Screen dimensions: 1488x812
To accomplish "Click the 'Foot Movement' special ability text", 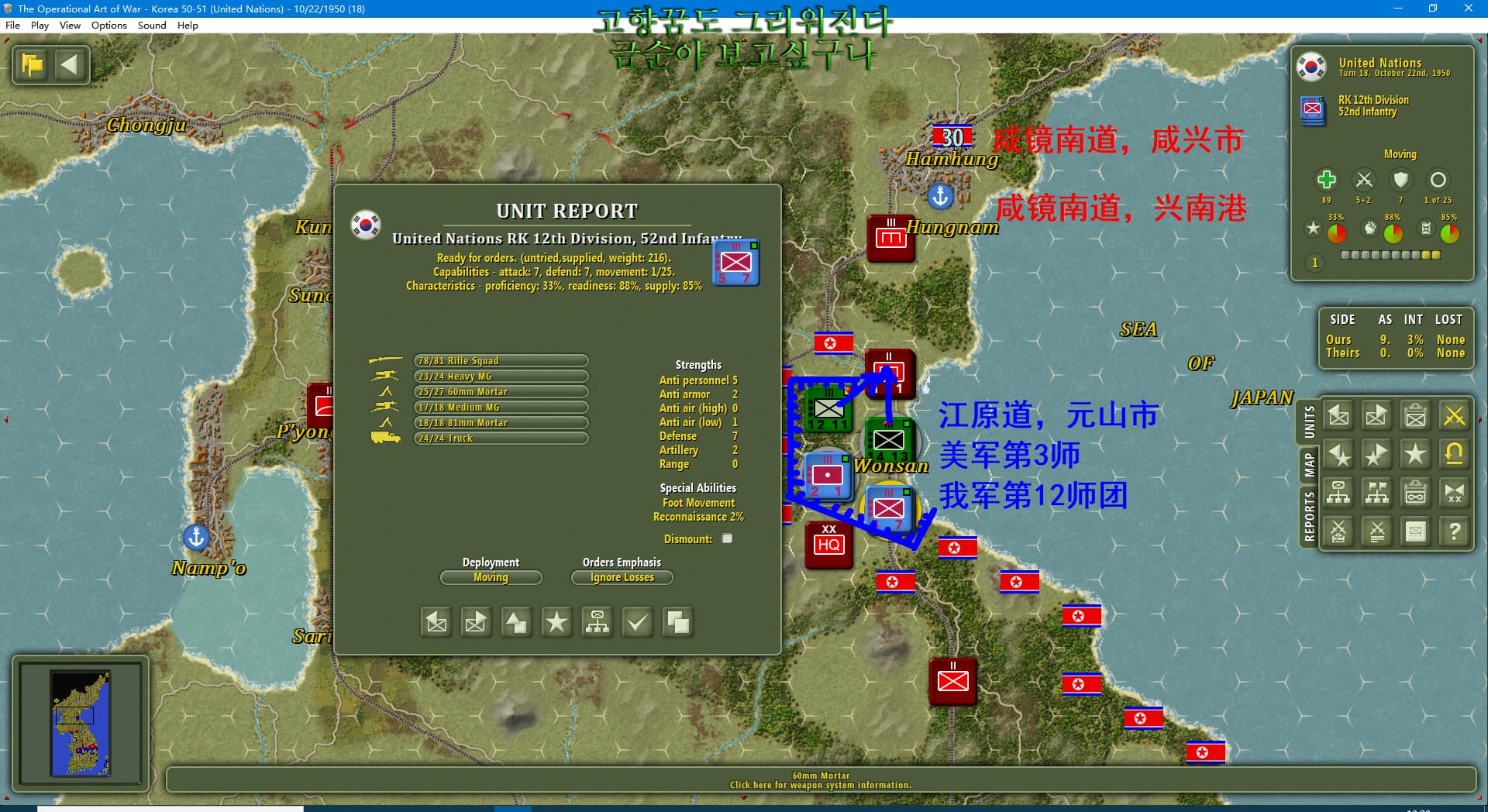I will (698, 503).
